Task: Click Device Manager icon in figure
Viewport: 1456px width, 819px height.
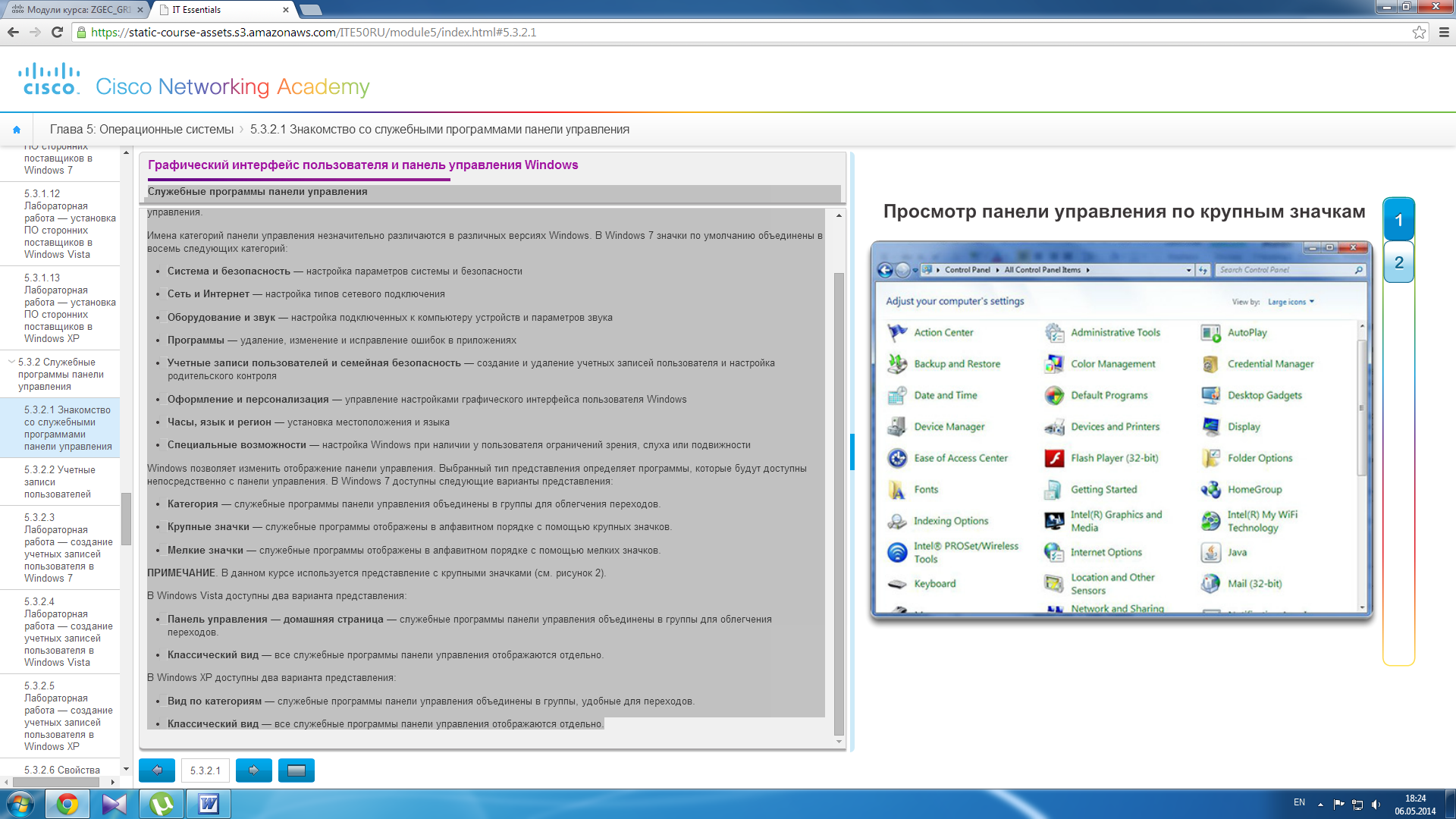Action: [x=897, y=427]
